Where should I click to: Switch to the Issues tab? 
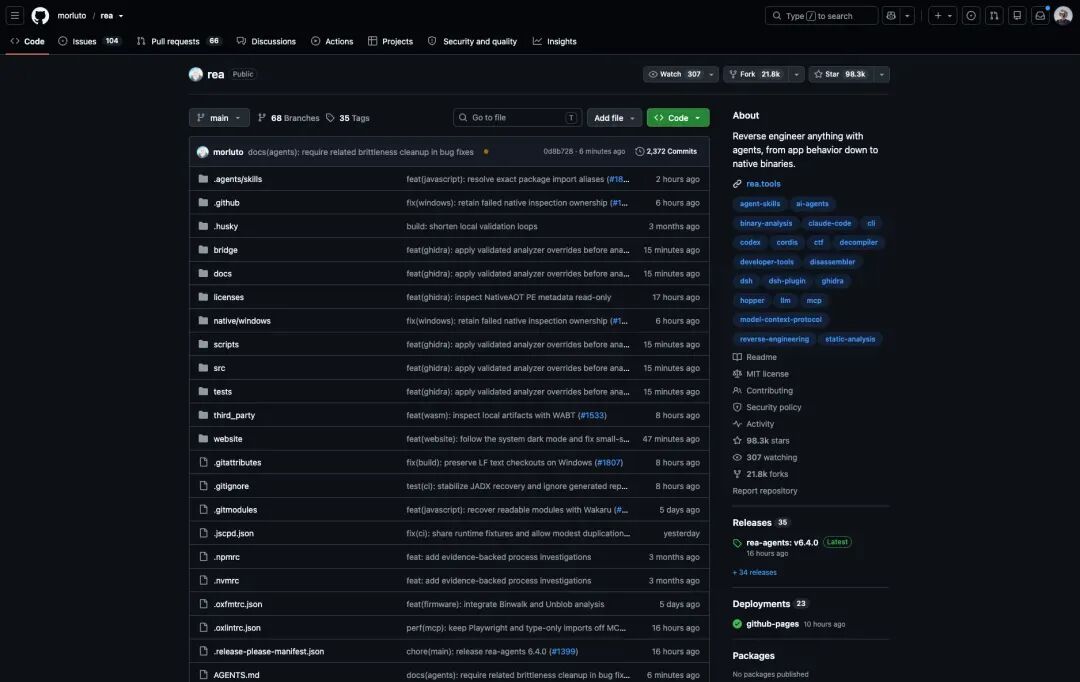click(89, 41)
